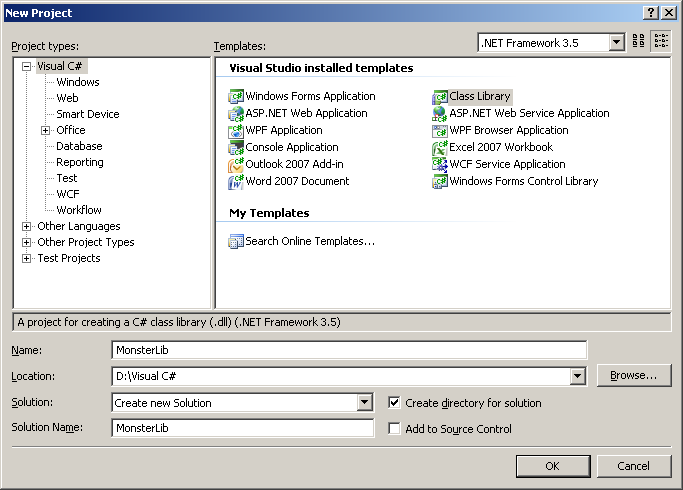This screenshot has width=683, height=490.
Task: Click into the project Name field
Action: coord(349,350)
